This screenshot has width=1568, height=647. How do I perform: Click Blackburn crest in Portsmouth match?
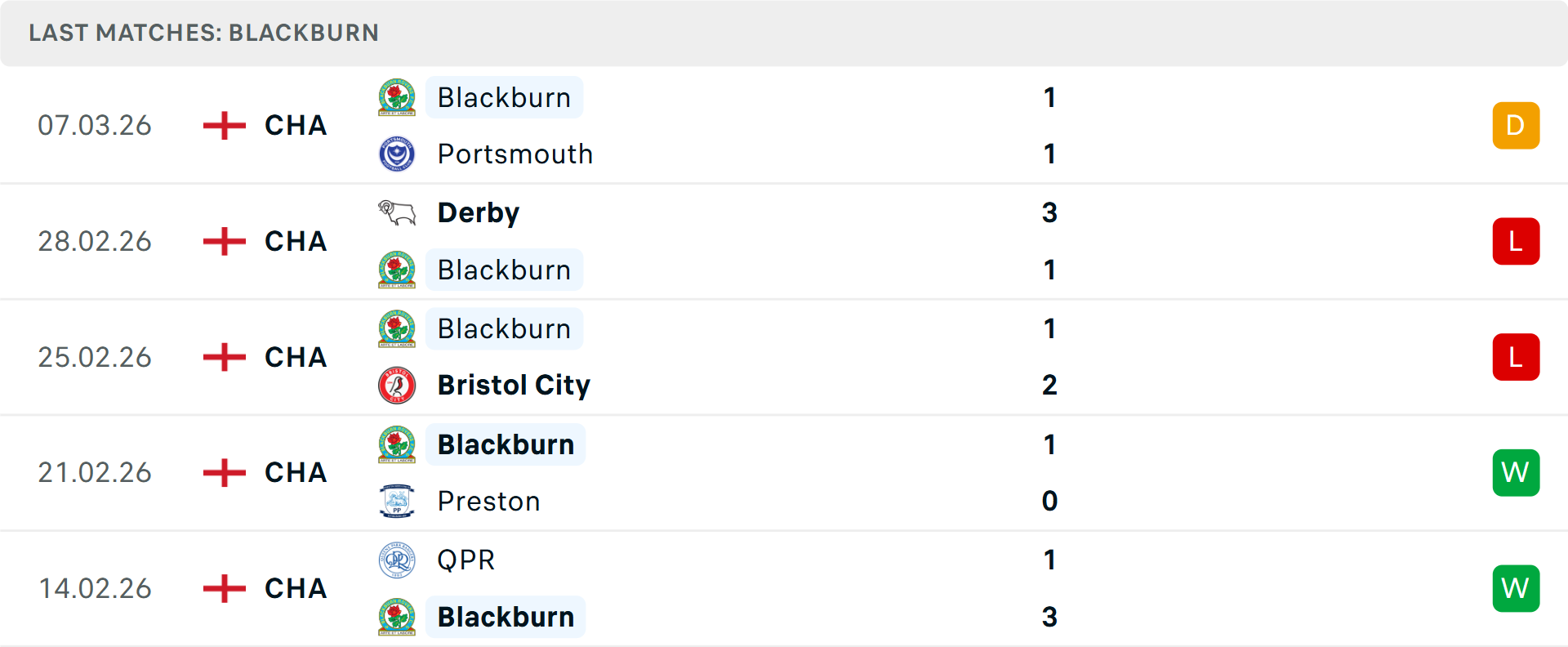pyautogui.click(x=397, y=97)
